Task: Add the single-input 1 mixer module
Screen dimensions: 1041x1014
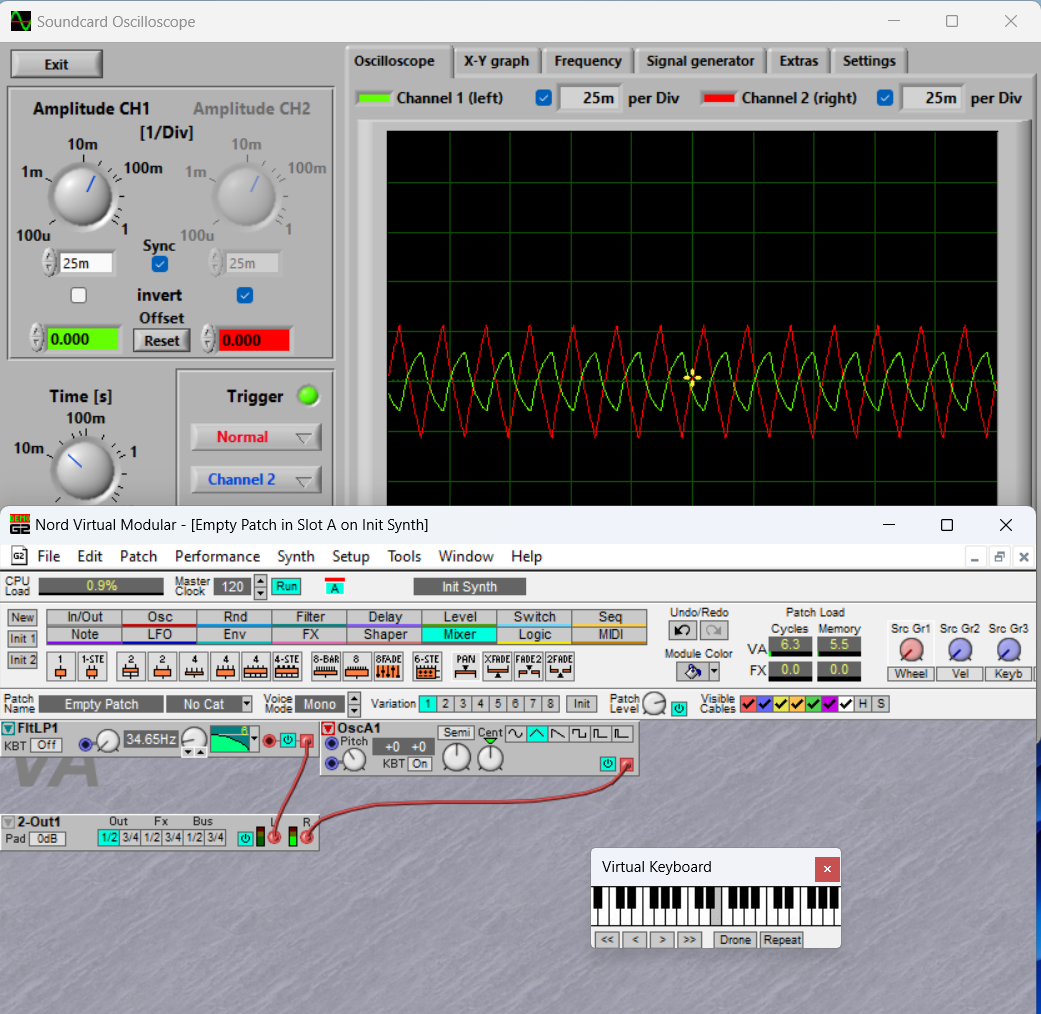Action: (60, 666)
